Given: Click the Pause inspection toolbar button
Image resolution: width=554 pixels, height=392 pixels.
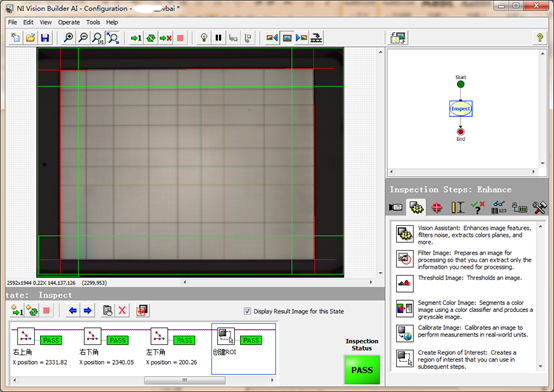Looking at the screenshot, I should 218,38.
